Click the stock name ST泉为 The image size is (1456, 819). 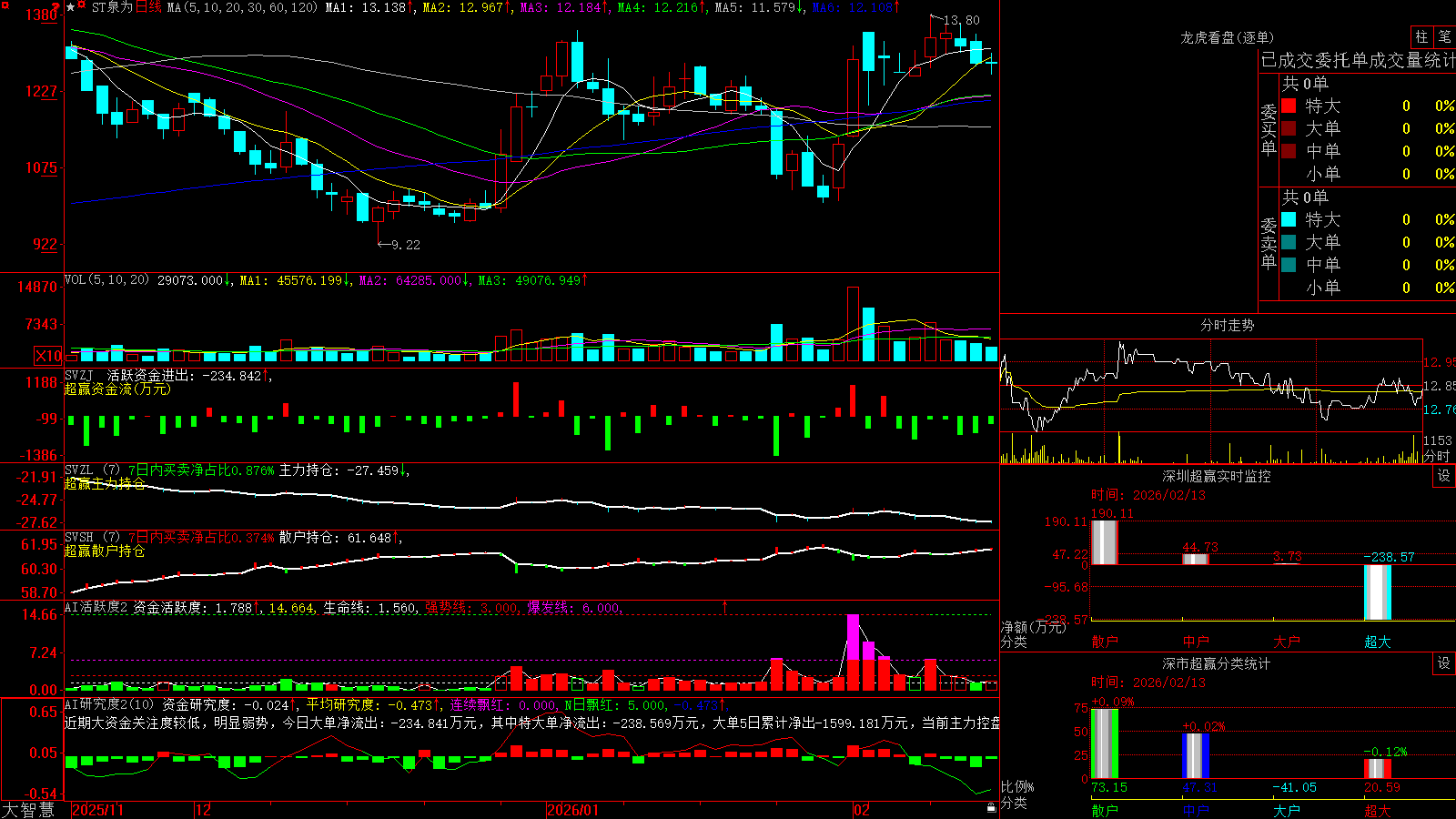[x=112, y=7]
